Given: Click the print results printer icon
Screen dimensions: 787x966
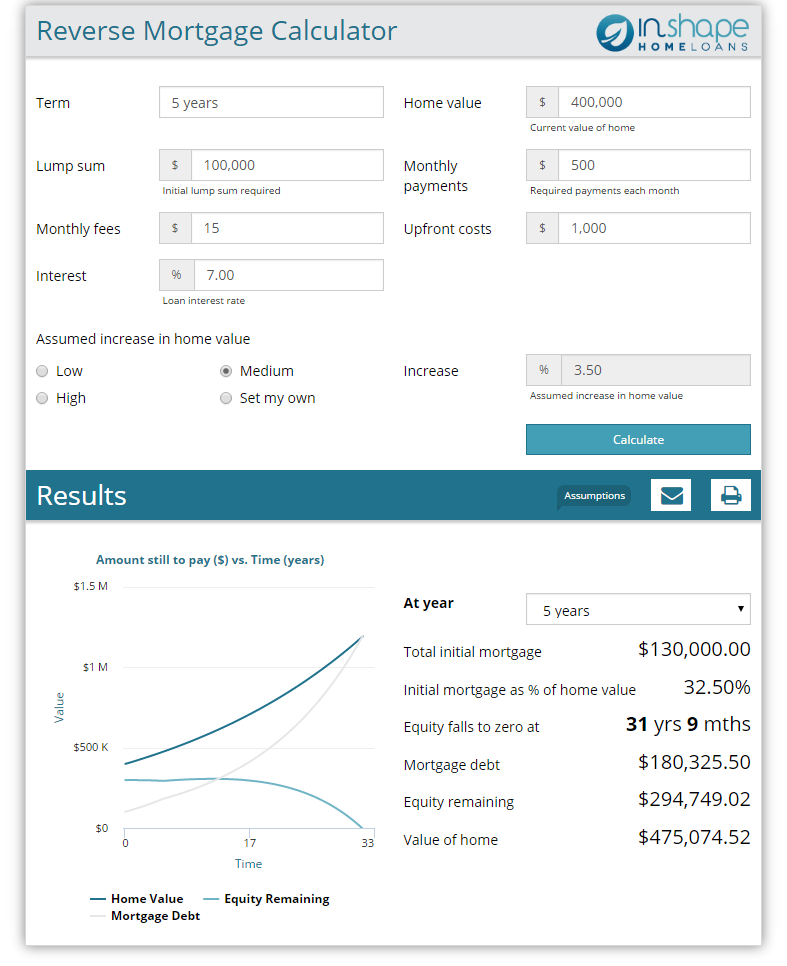Looking at the screenshot, I should tap(730, 495).
